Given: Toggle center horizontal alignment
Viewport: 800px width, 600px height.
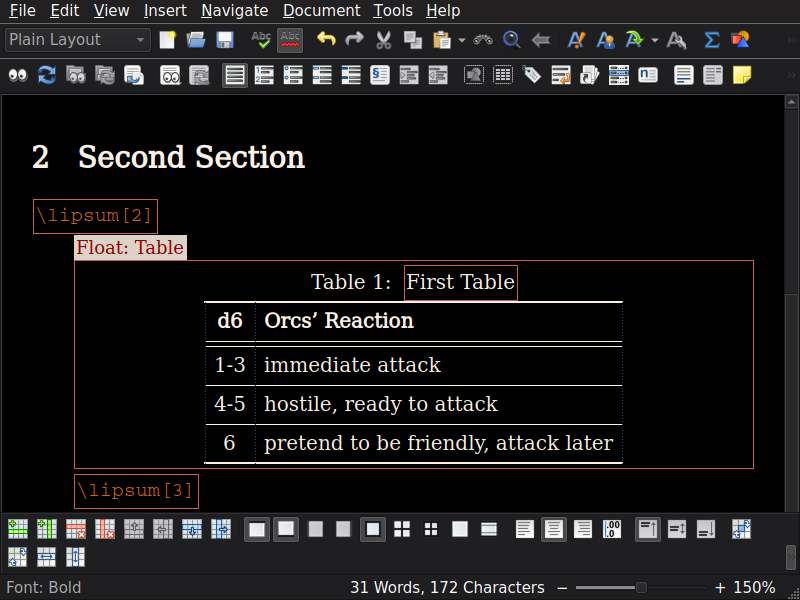Looking at the screenshot, I should click(x=554, y=529).
